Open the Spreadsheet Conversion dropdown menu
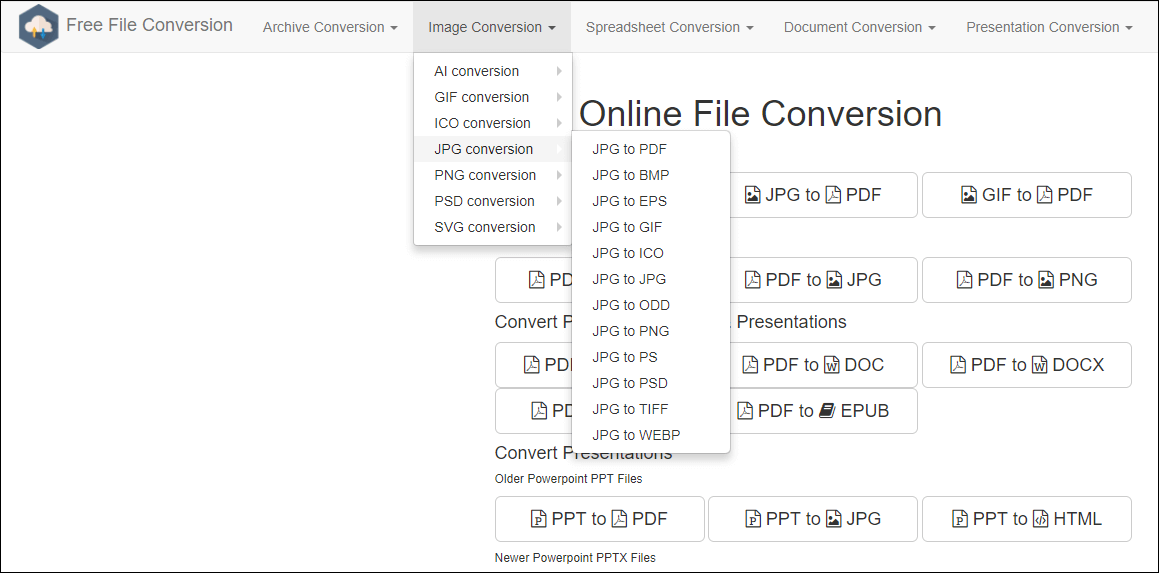The height and width of the screenshot is (573, 1159). [x=670, y=27]
